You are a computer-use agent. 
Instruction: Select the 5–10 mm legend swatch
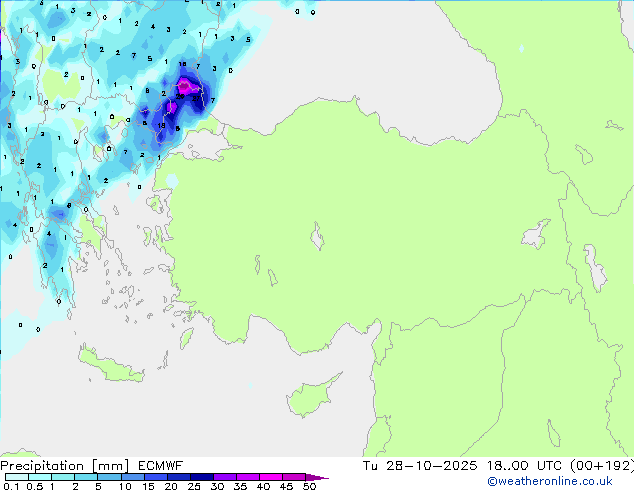[x=109, y=477]
